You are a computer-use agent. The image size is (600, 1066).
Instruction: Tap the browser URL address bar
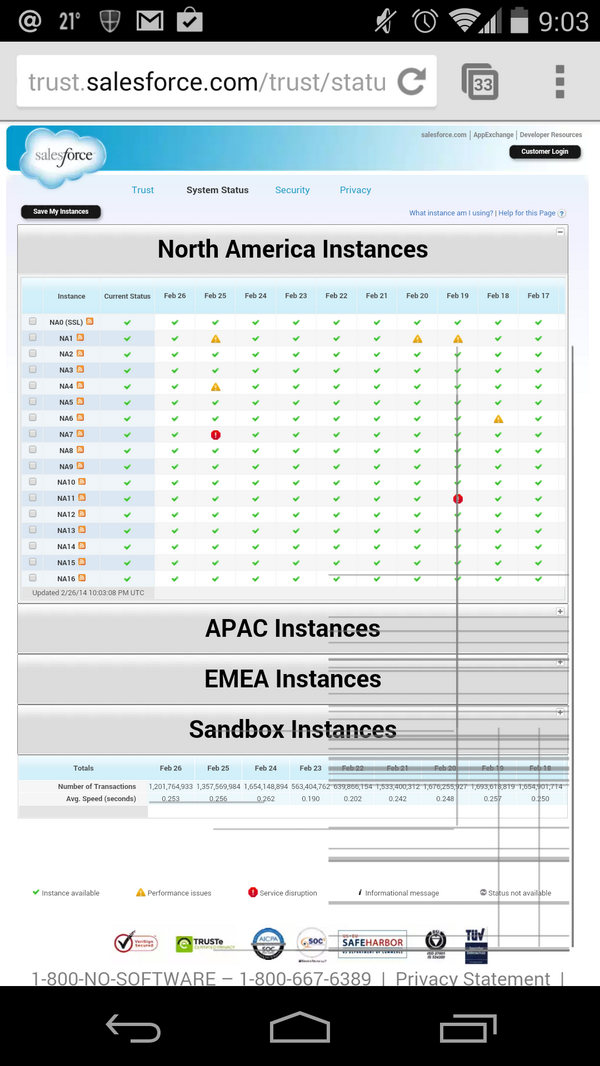(207, 82)
